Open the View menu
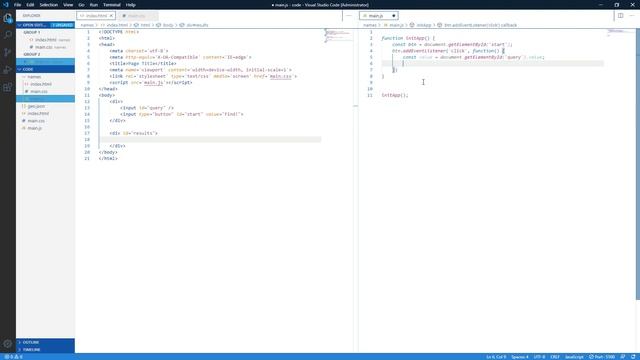This screenshot has width=640, height=360. (x=68, y=5)
